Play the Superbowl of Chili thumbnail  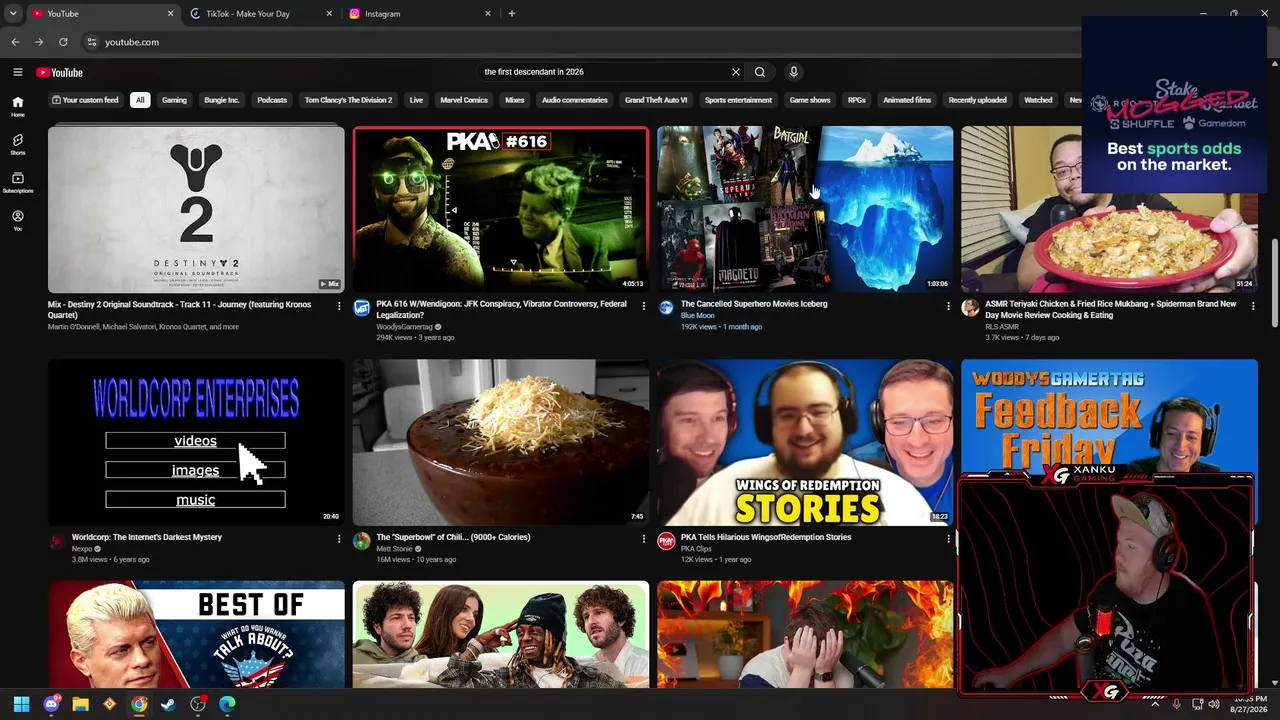(500, 442)
